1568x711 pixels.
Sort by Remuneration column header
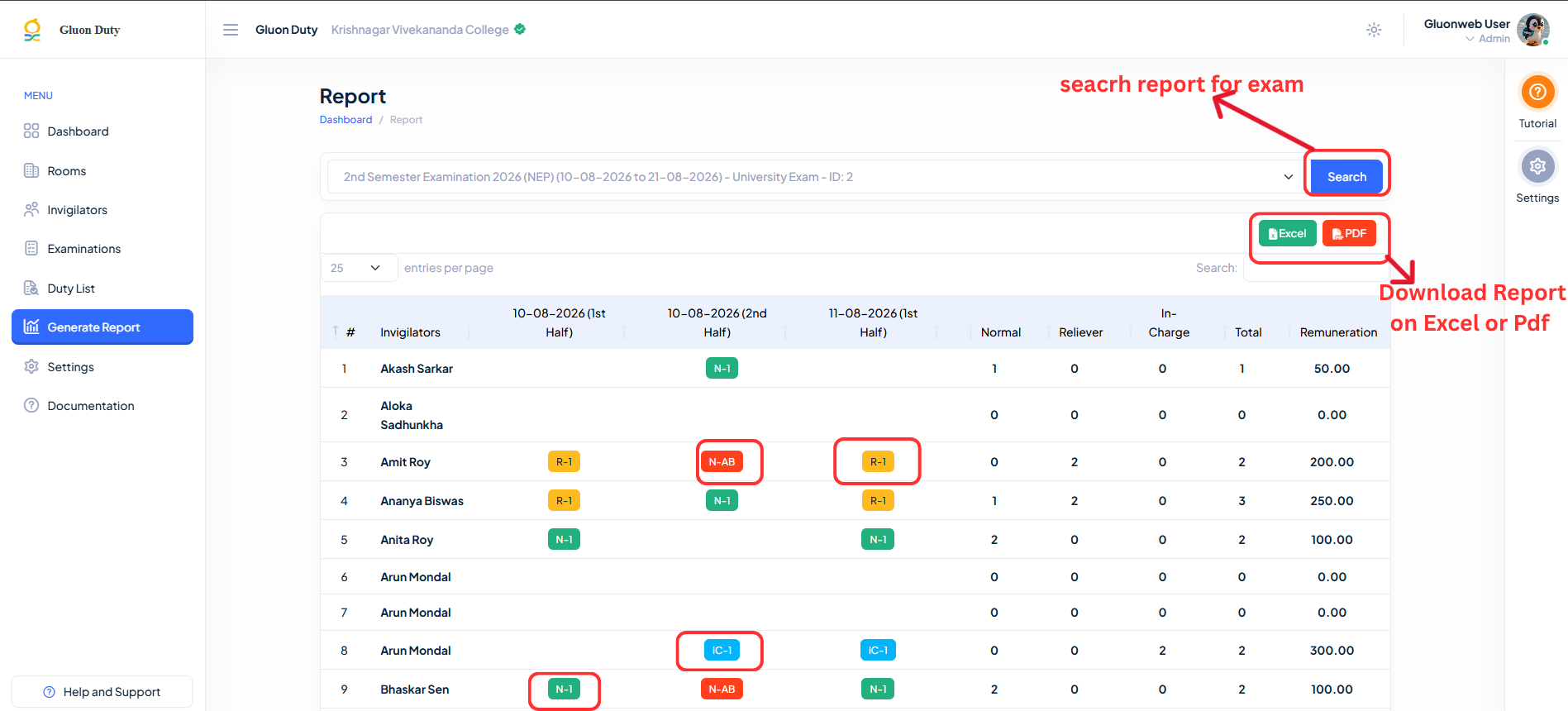[1338, 332]
